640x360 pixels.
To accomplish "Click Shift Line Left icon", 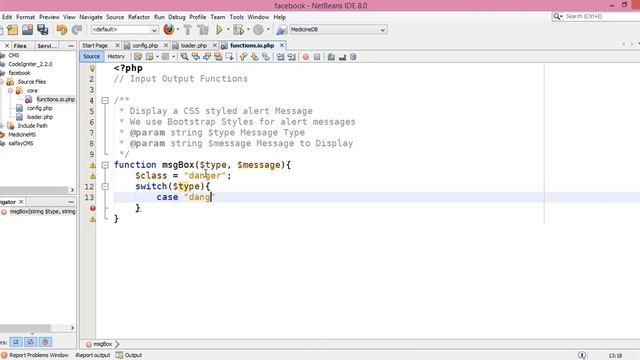I will point(280,57).
